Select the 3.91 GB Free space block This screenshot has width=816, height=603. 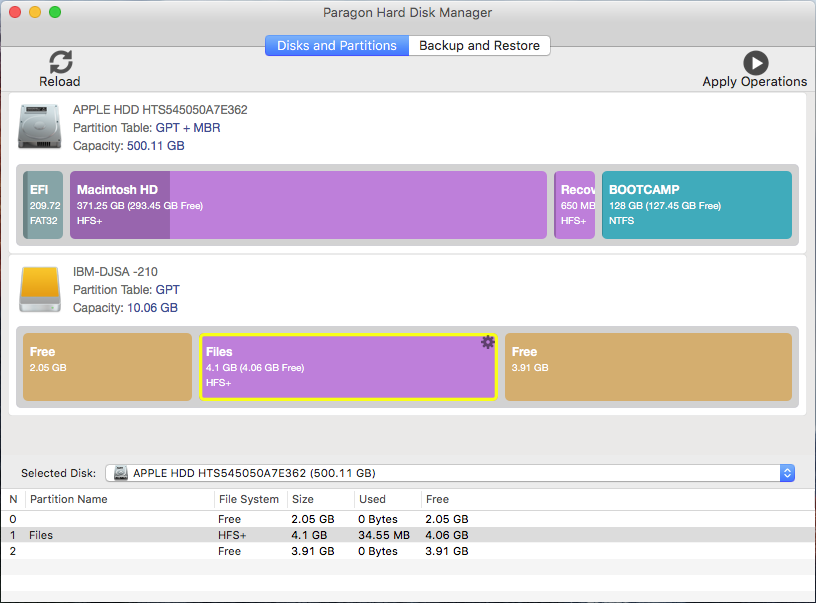coord(648,367)
